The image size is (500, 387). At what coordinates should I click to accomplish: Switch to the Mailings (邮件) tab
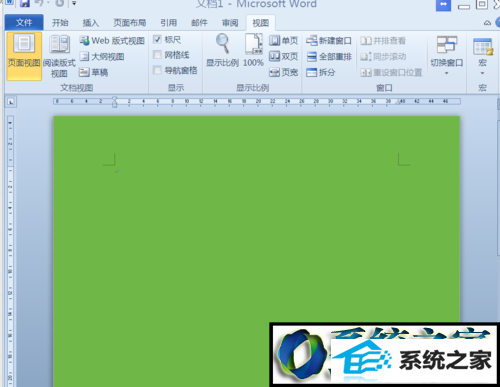click(x=199, y=22)
